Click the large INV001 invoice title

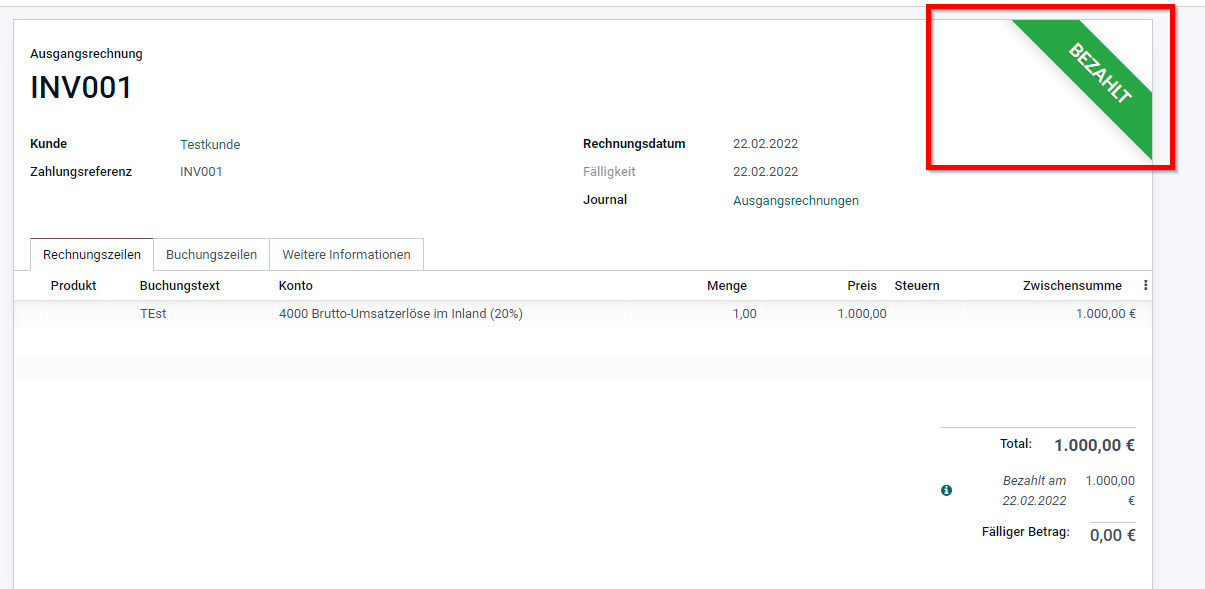(x=82, y=88)
